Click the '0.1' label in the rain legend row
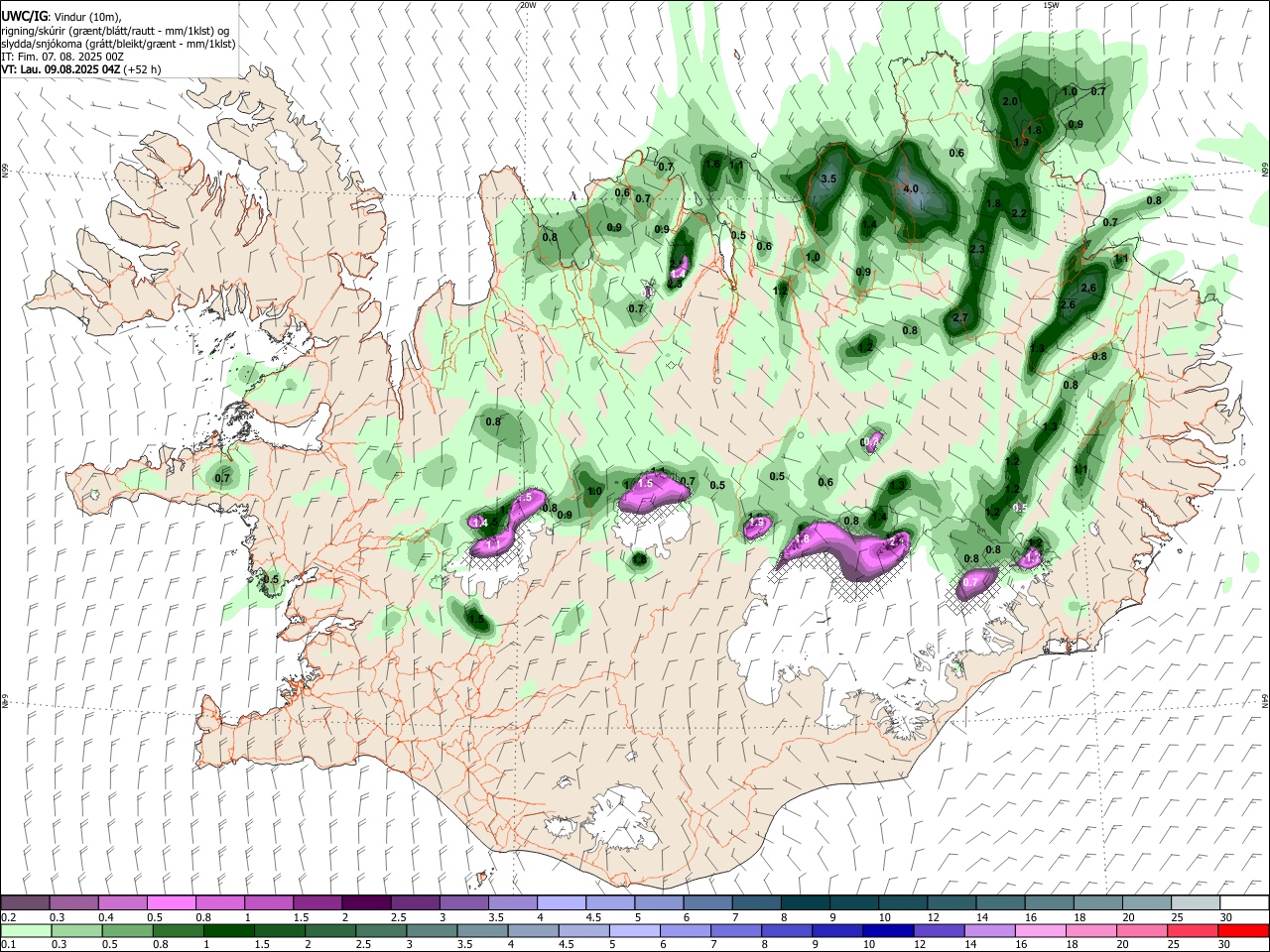 click(x=9, y=945)
